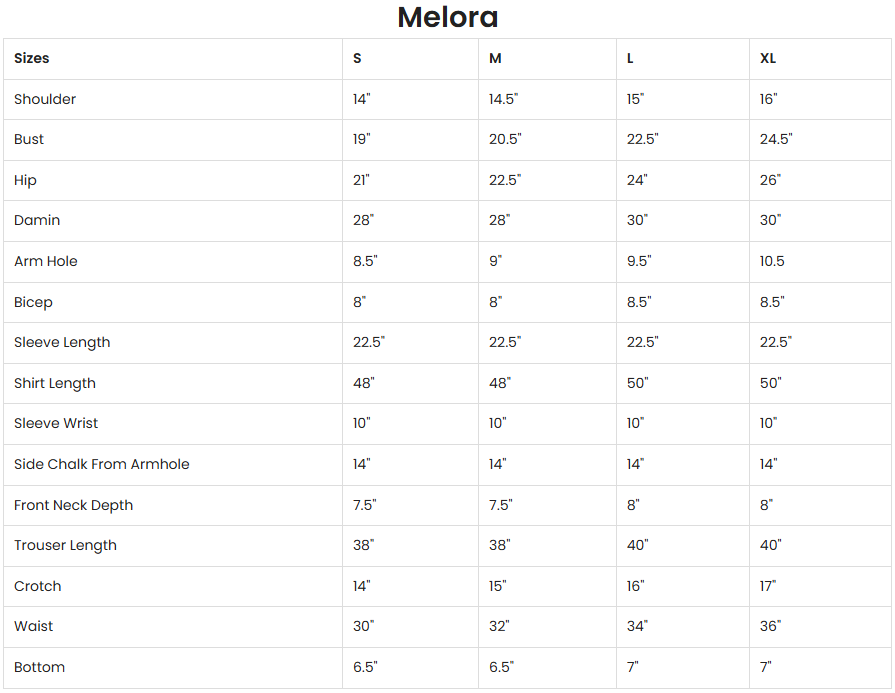Click the Bicep row label
Image resolution: width=895 pixels, height=693 pixels.
coord(33,302)
